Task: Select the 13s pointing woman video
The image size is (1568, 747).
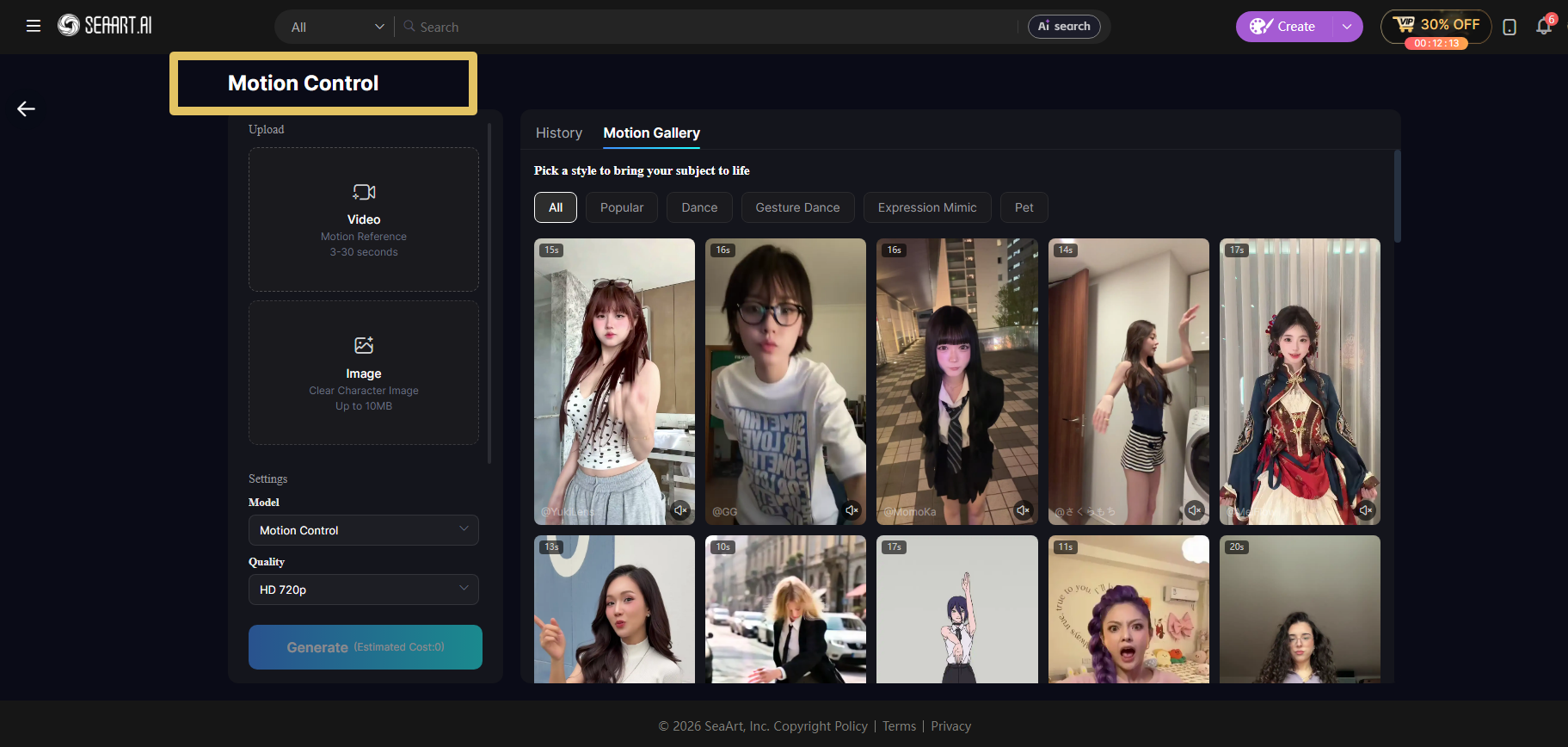Action: [x=614, y=609]
